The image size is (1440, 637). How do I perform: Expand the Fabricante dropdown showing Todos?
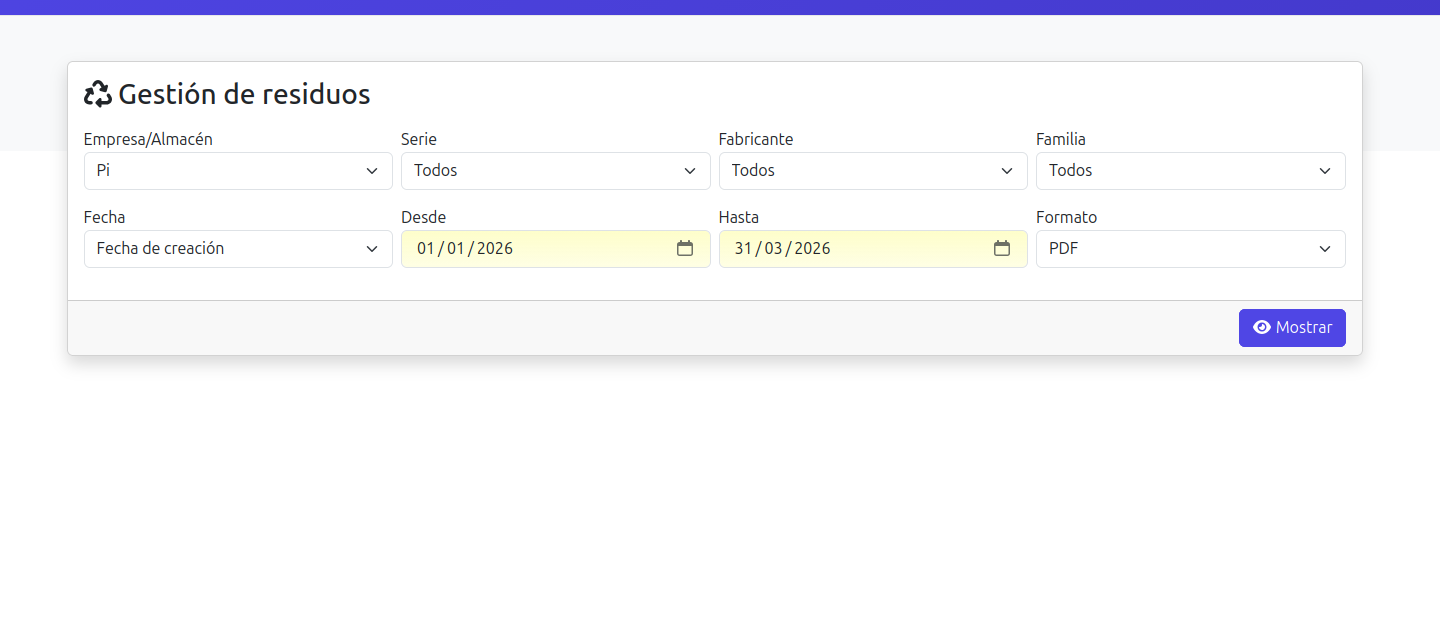click(872, 171)
